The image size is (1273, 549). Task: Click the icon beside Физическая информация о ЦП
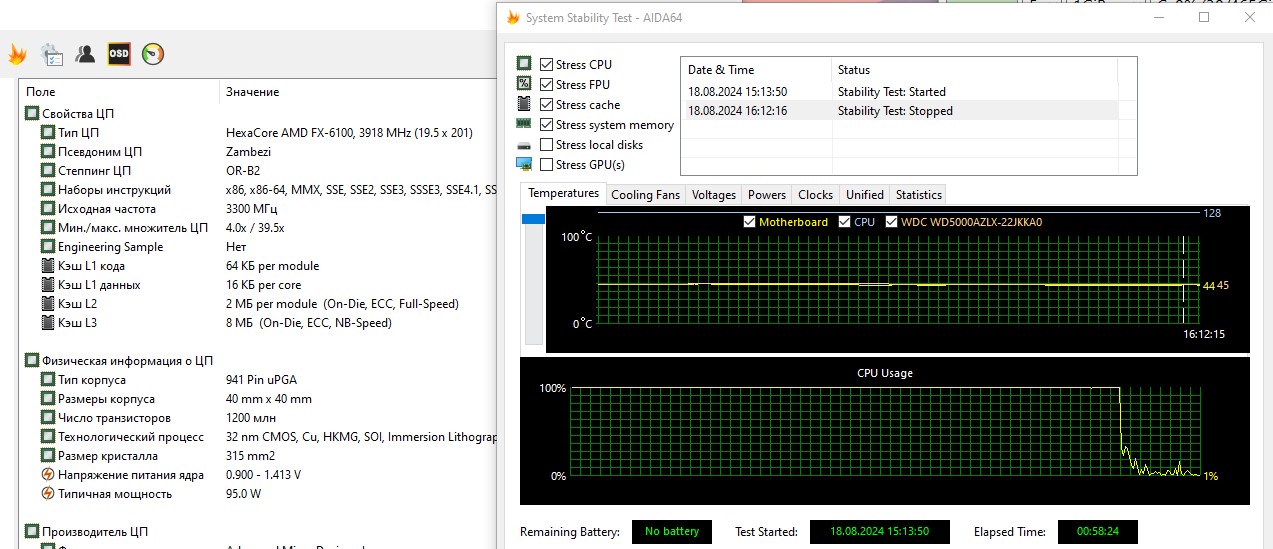coord(32,361)
